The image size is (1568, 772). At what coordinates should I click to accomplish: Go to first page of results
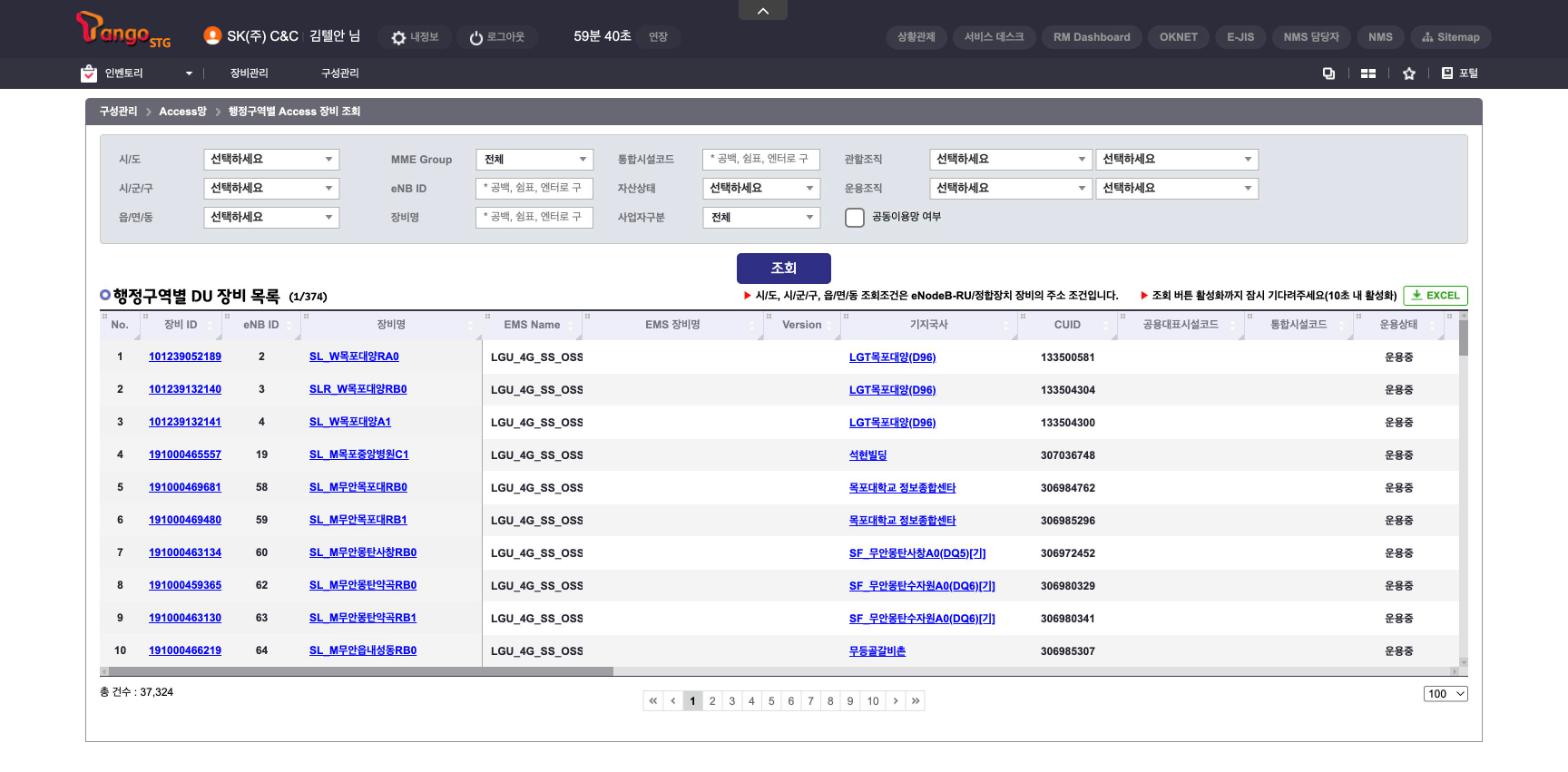[x=654, y=701]
